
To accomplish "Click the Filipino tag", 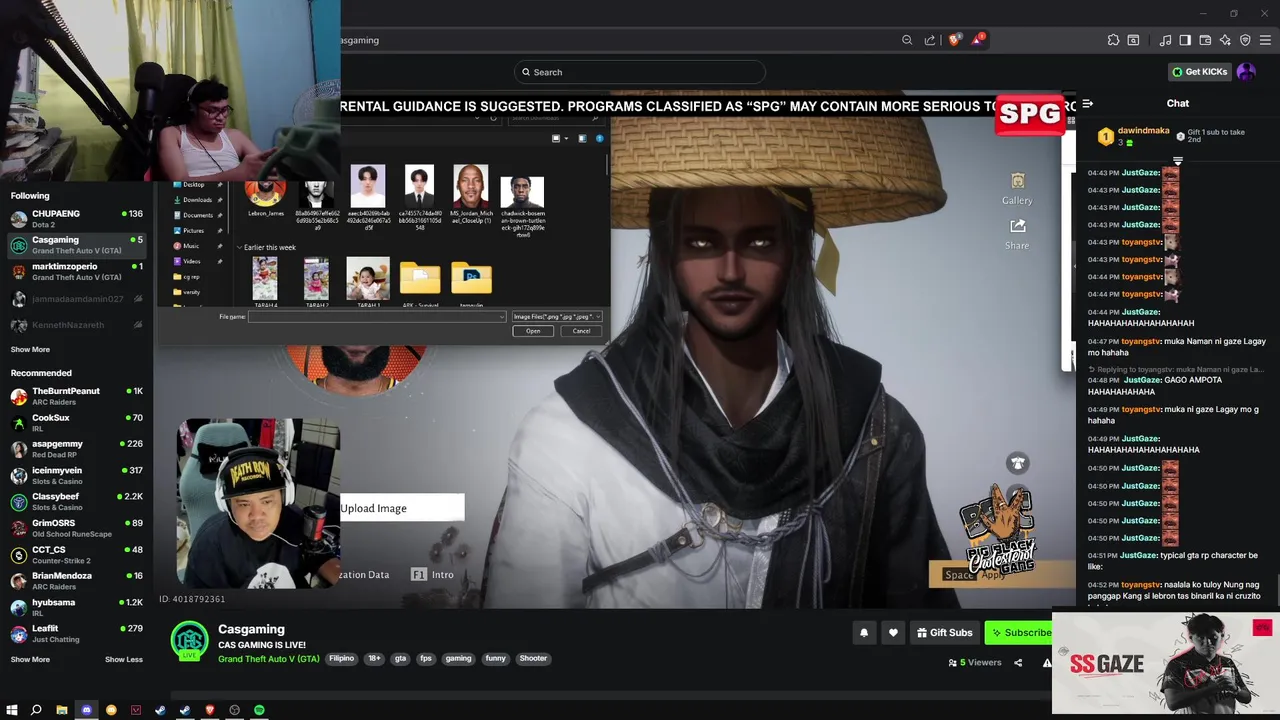I will coord(342,659).
